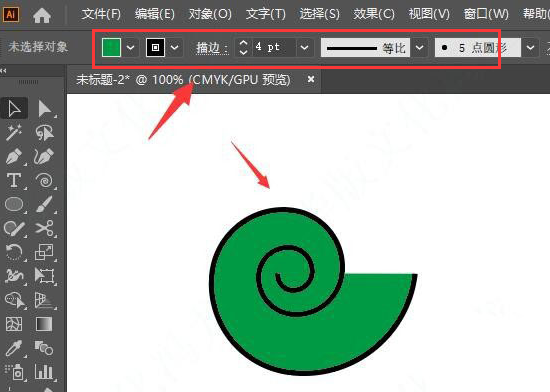The height and width of the screenshot is (392, 550).
Task: Select the Scale tool
Action: pyautogui.click(x=45, y=252)
